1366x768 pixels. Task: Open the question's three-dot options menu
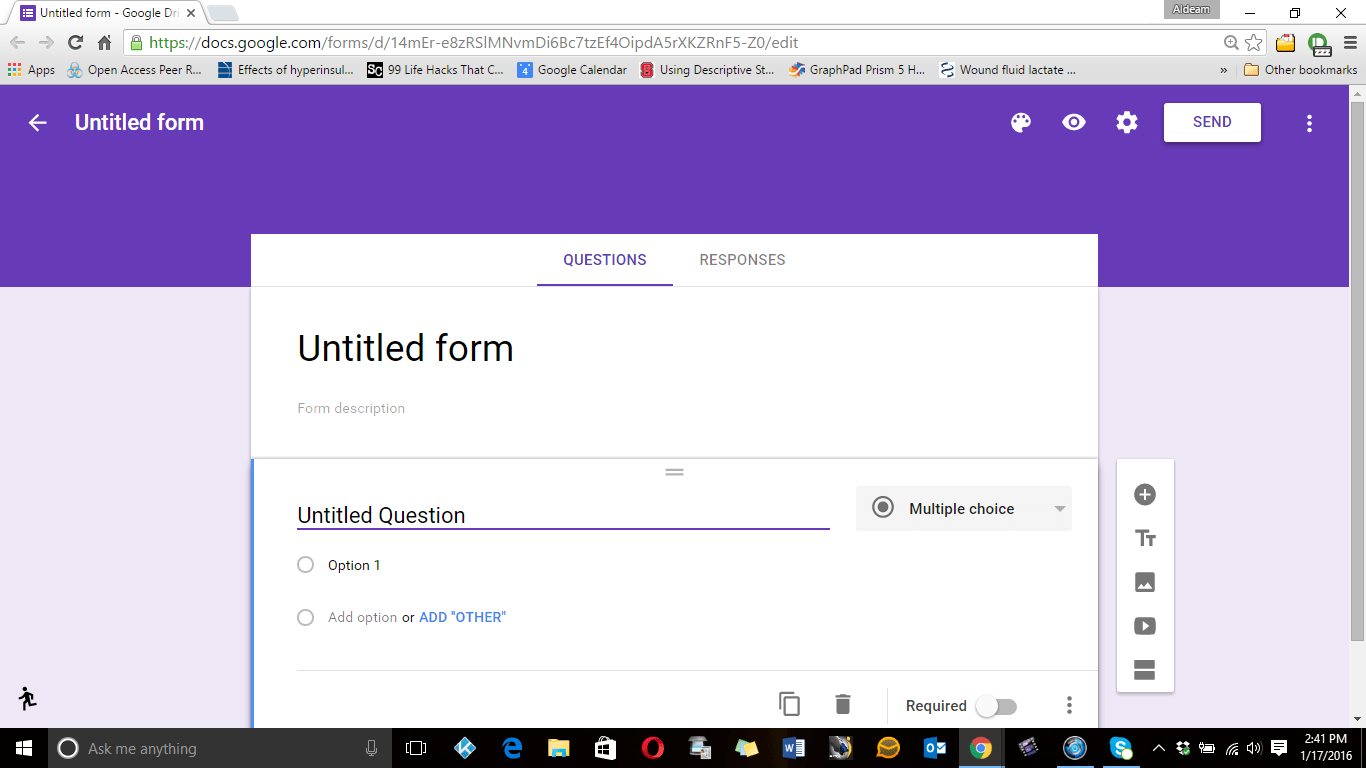(1069, 706)
